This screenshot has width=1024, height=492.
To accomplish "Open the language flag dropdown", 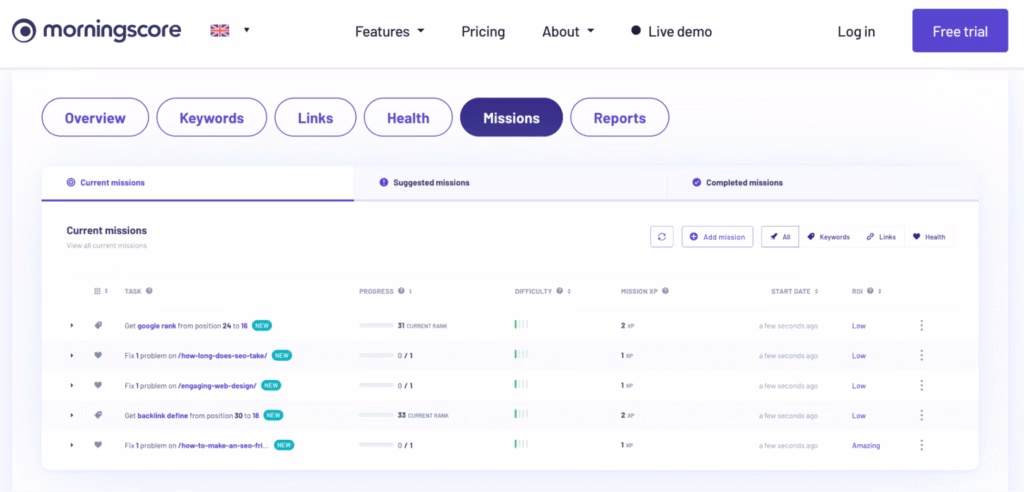I will click(x=230, y=31).
